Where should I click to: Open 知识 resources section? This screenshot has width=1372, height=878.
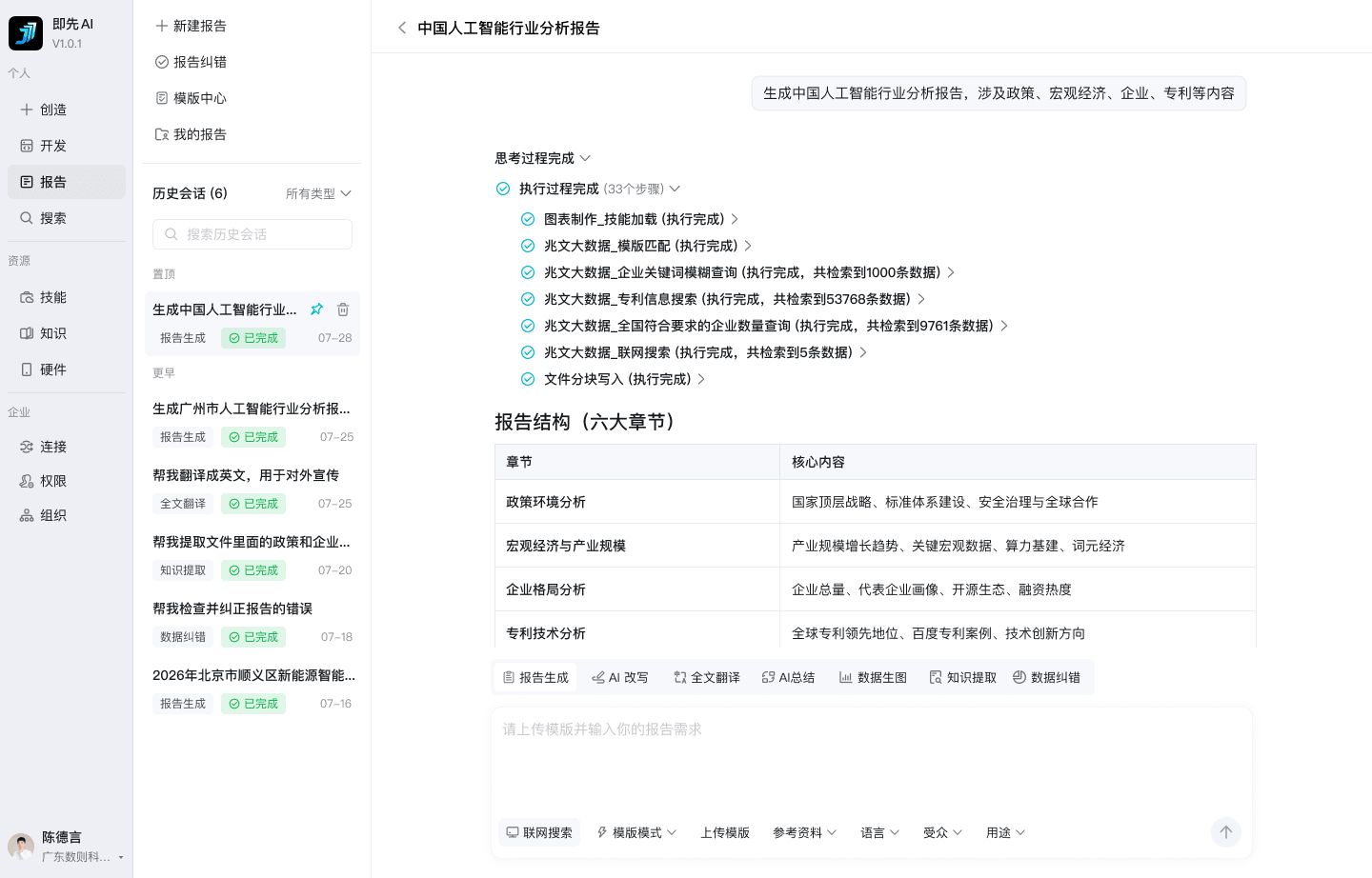tap(67, 333)
